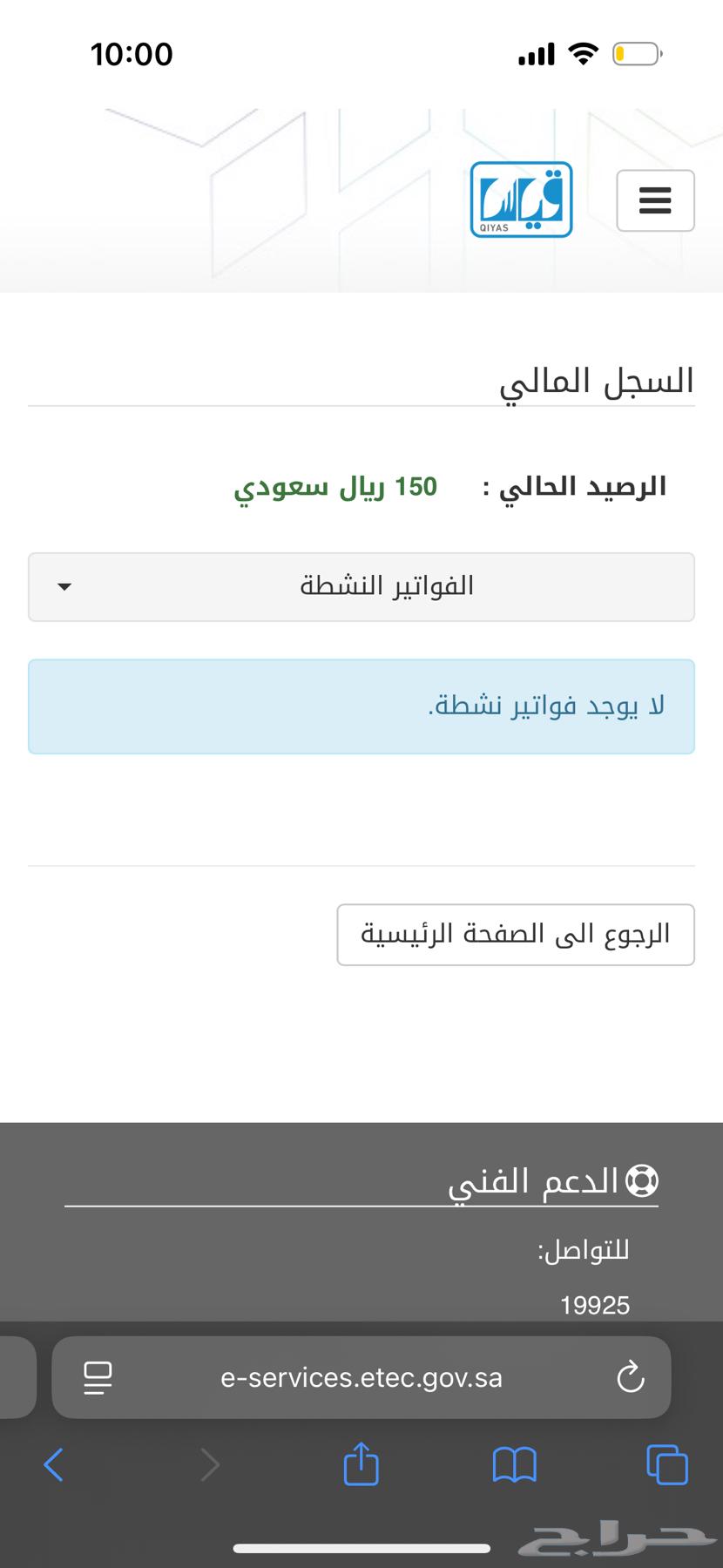Tap the السجل المالي heading
723x1568 pixels.
click(597, 382)
